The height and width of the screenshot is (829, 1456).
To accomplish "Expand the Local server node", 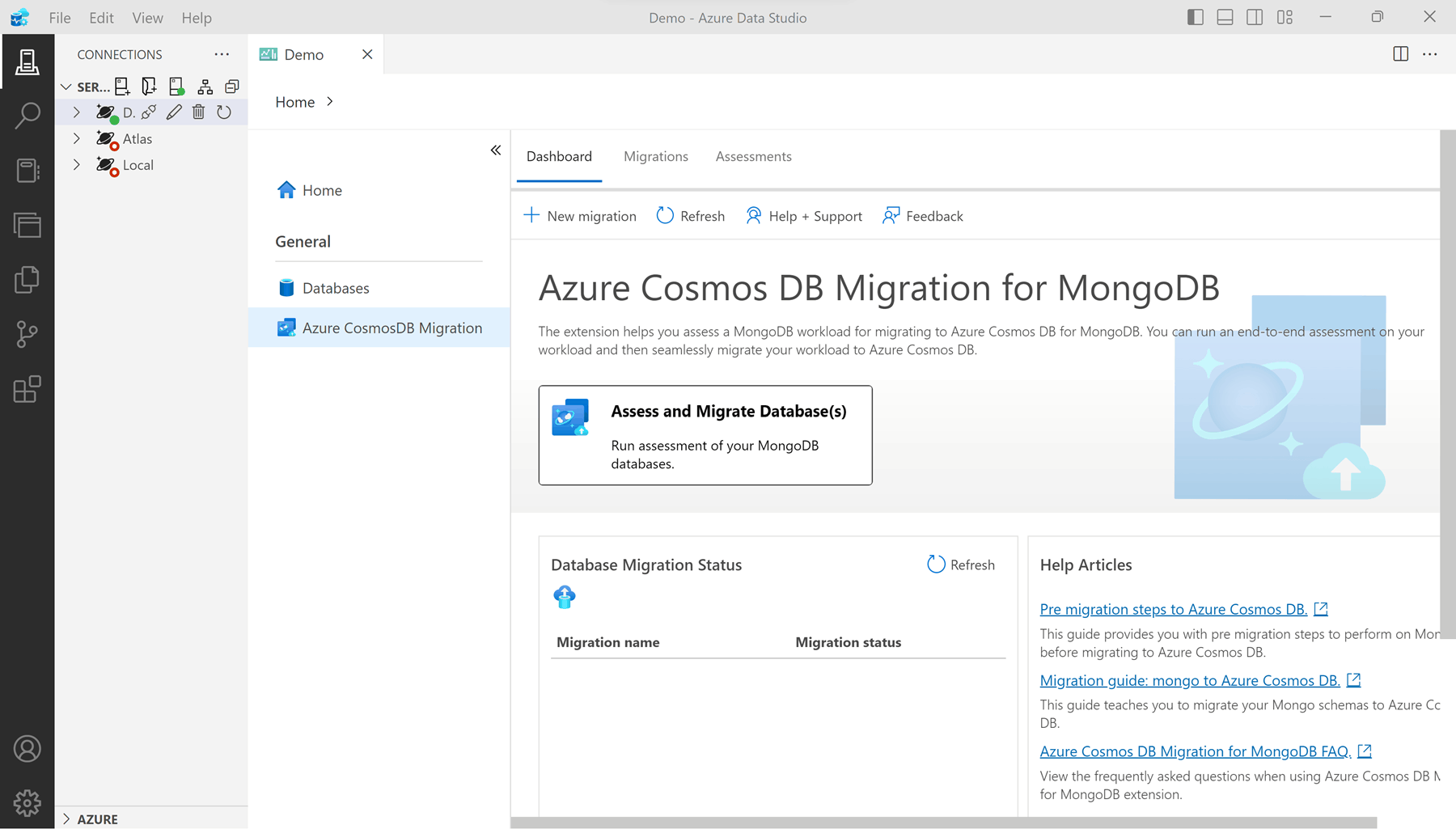I will pyautogui.click(x=77, y=165).
